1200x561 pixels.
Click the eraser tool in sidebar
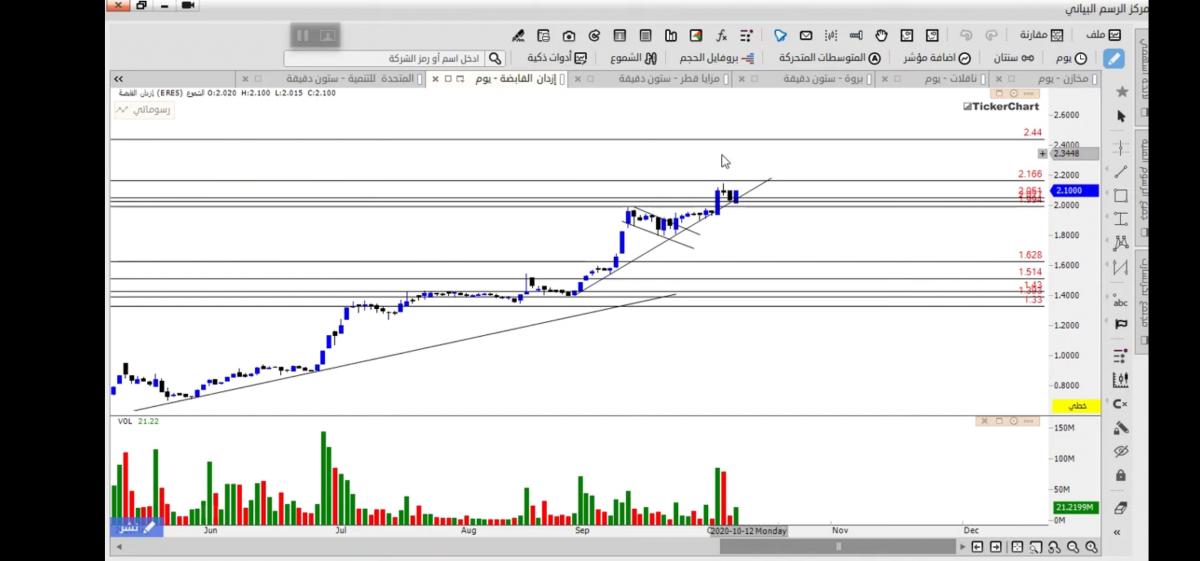coord(1120,508)
